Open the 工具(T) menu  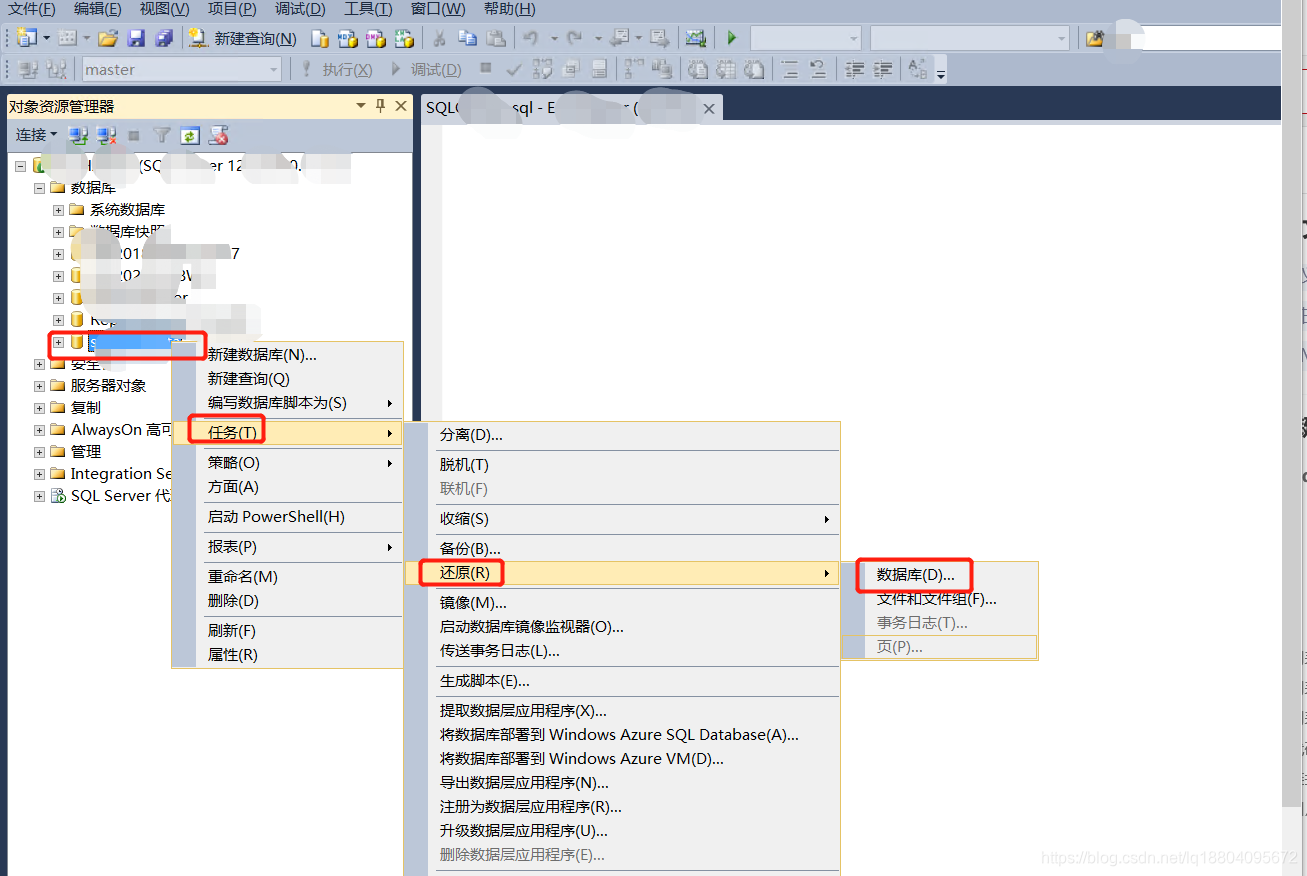(368, 9)
